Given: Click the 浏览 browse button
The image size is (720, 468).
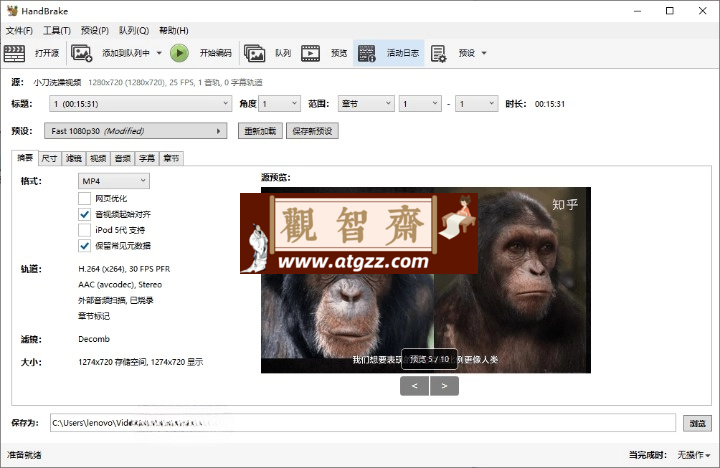Looking at the screenshot, I should point(697,423).
